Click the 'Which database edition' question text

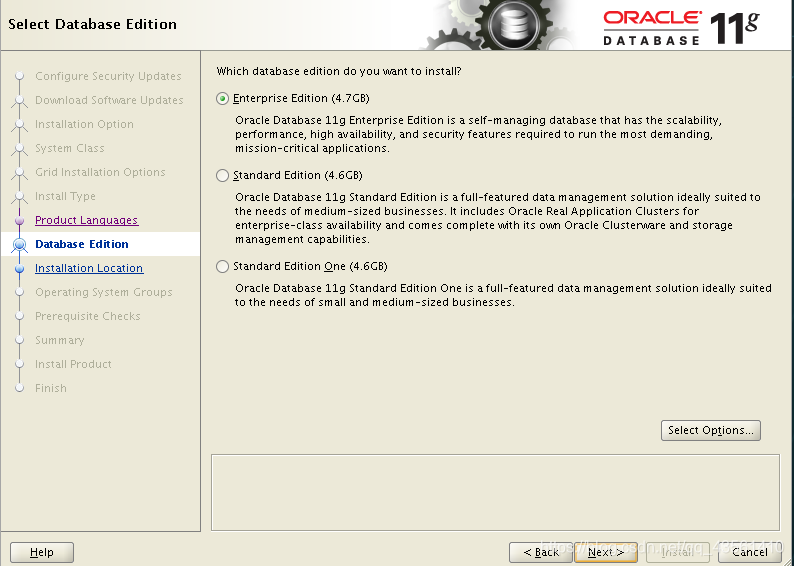point(339,71)
